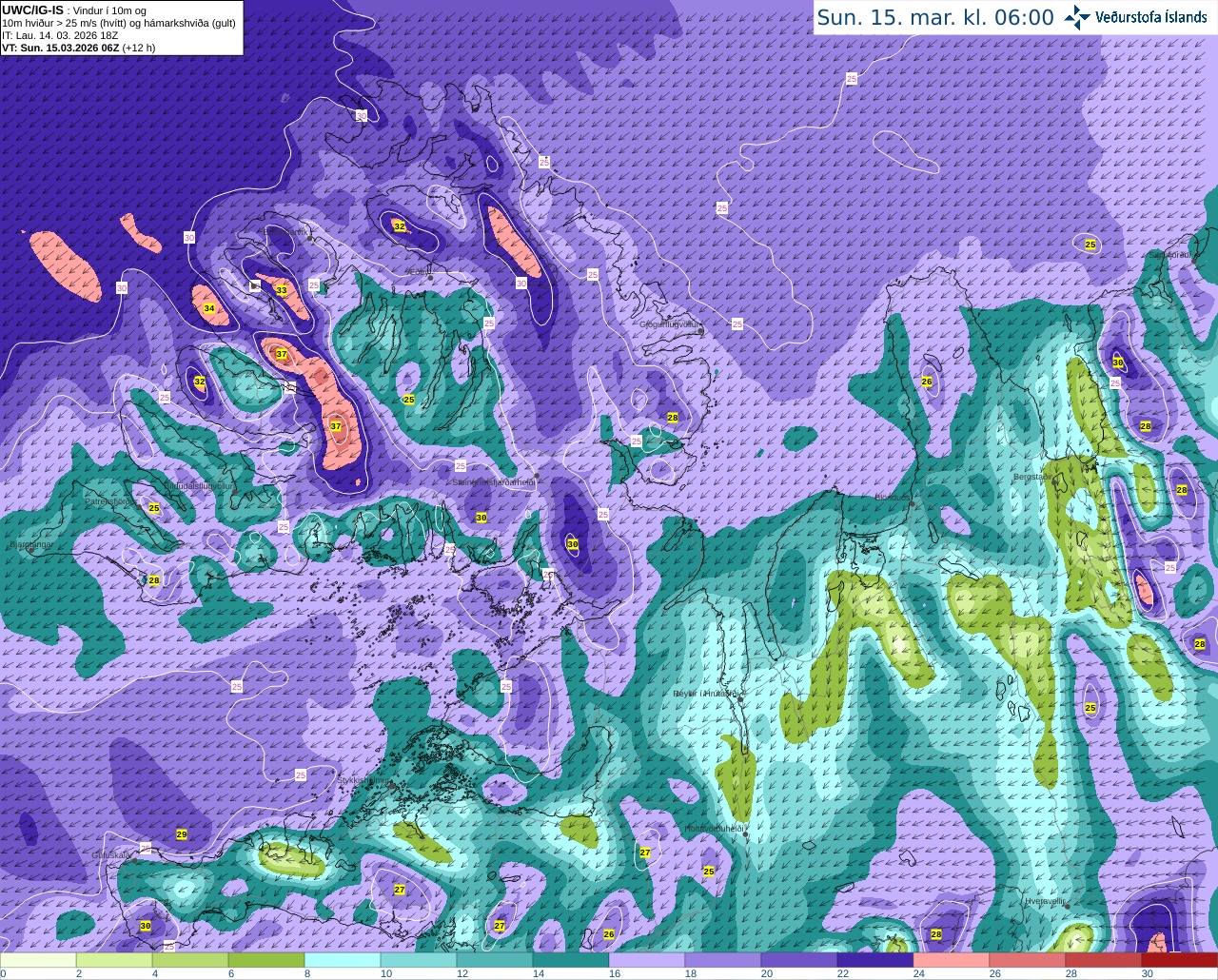Pick the violet 18–20 legend swatch
1218x980 pixels.
(723, 960)
